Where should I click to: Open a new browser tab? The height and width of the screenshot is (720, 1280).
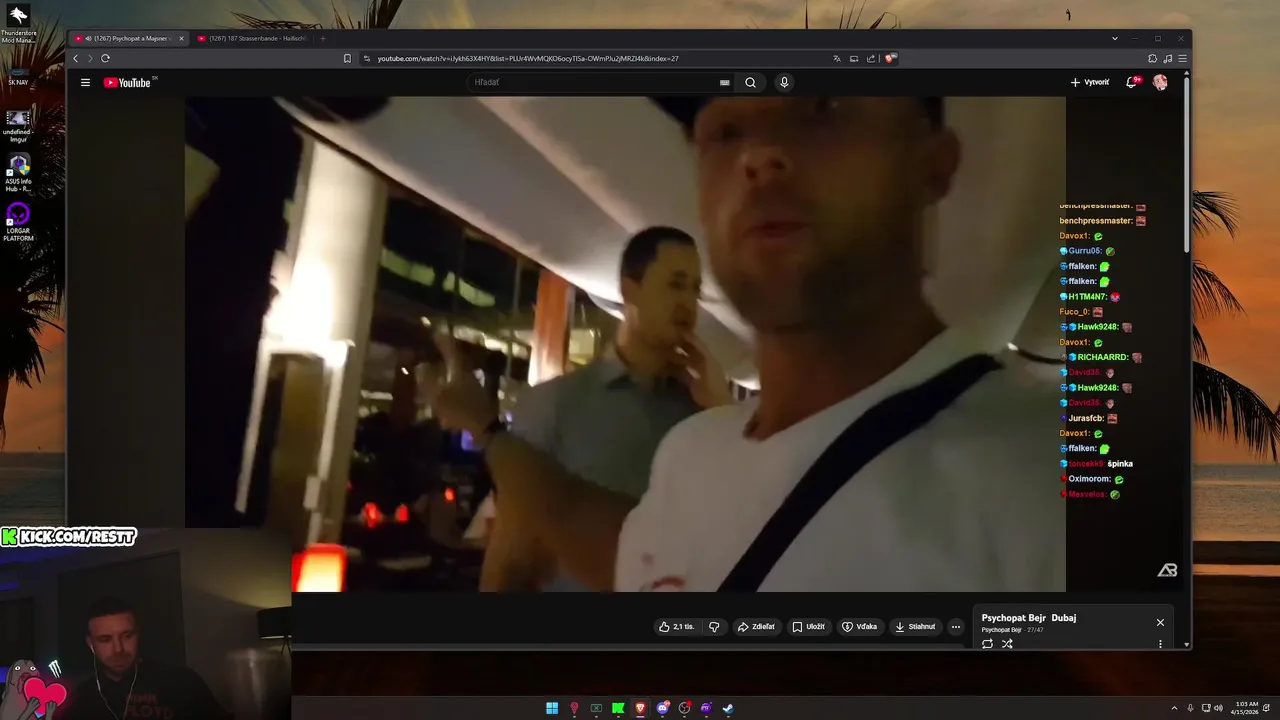[322, 38]
